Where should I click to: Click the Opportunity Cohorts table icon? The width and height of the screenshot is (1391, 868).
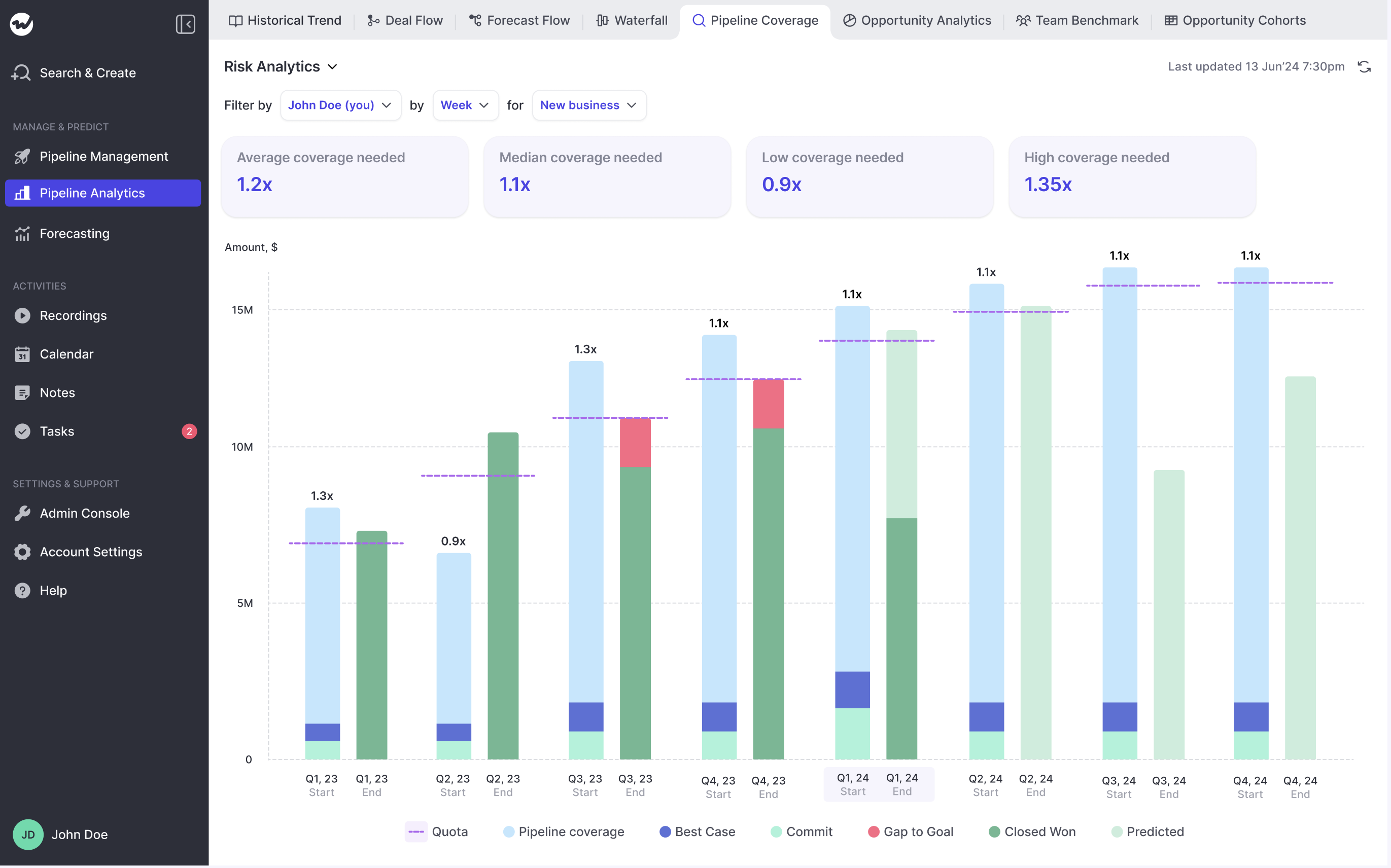(1170, 21)
